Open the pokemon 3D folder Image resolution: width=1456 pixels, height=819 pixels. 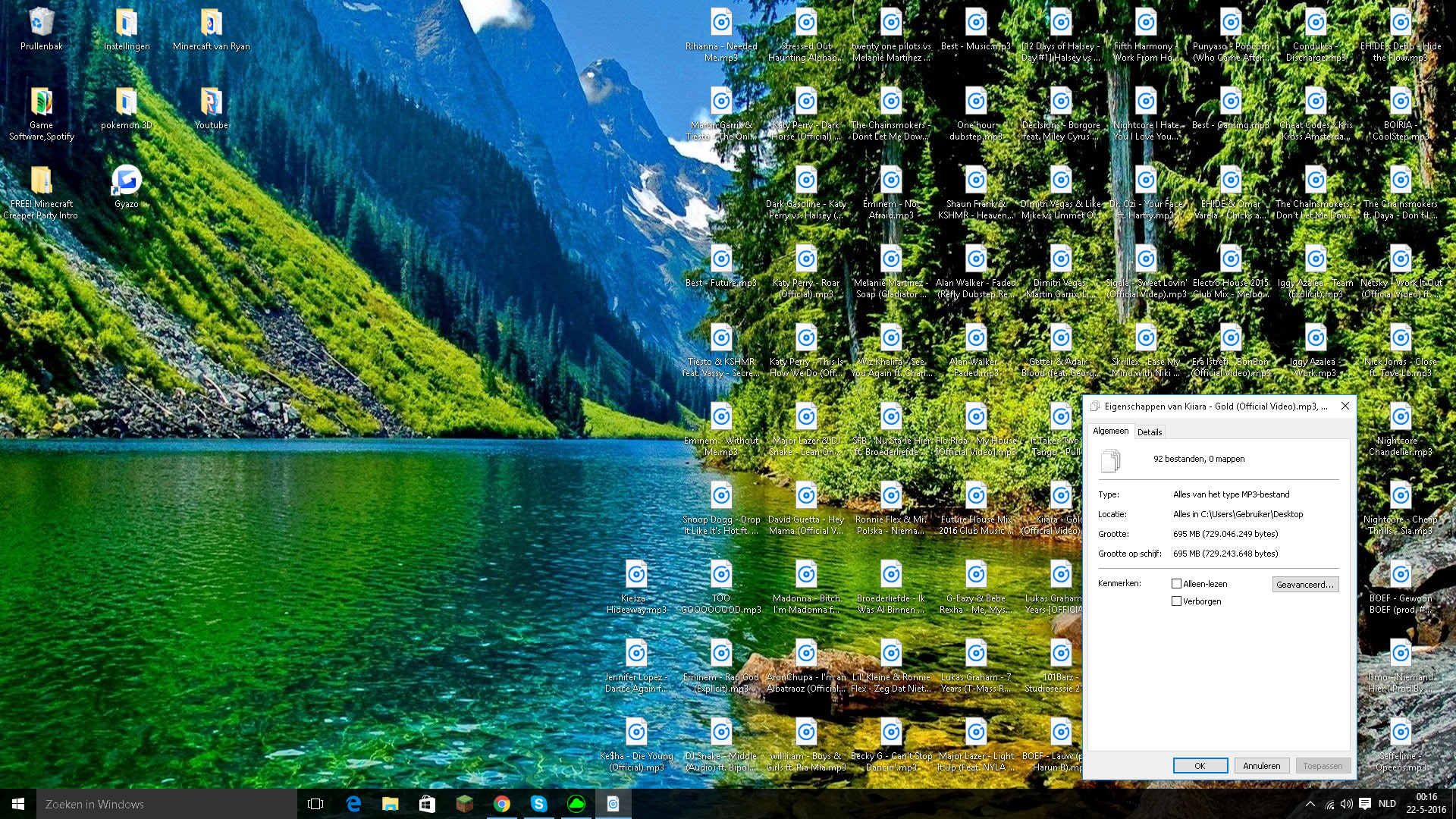[127, 109]
